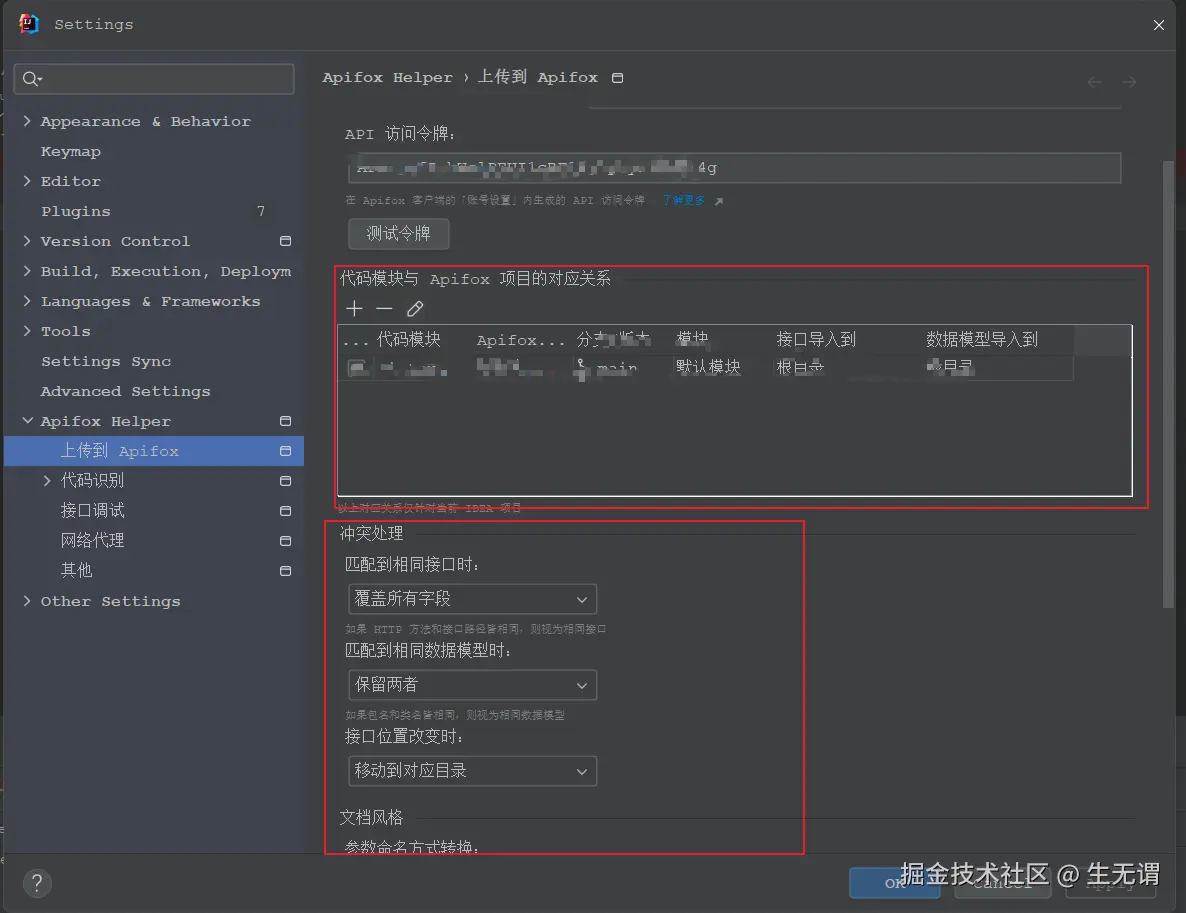This screenshot has height=913, width=1186.
Task: Click project icon on 上传到 Apifox row
Action: 285,451
